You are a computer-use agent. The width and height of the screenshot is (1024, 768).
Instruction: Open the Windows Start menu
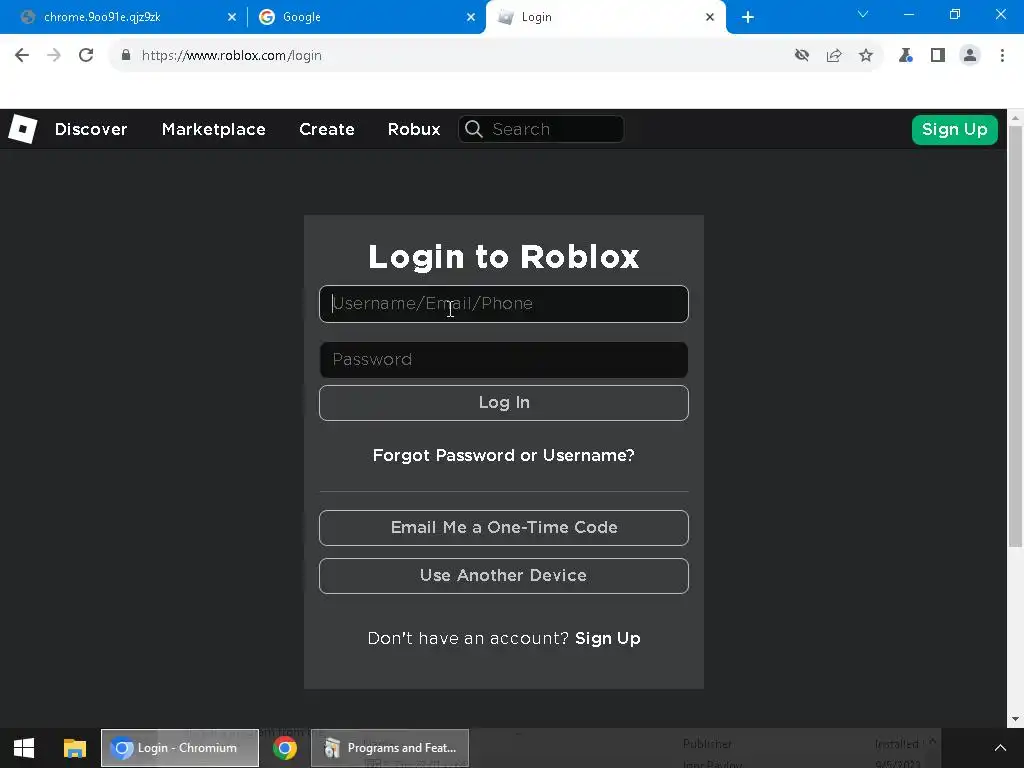click(24, 748)
